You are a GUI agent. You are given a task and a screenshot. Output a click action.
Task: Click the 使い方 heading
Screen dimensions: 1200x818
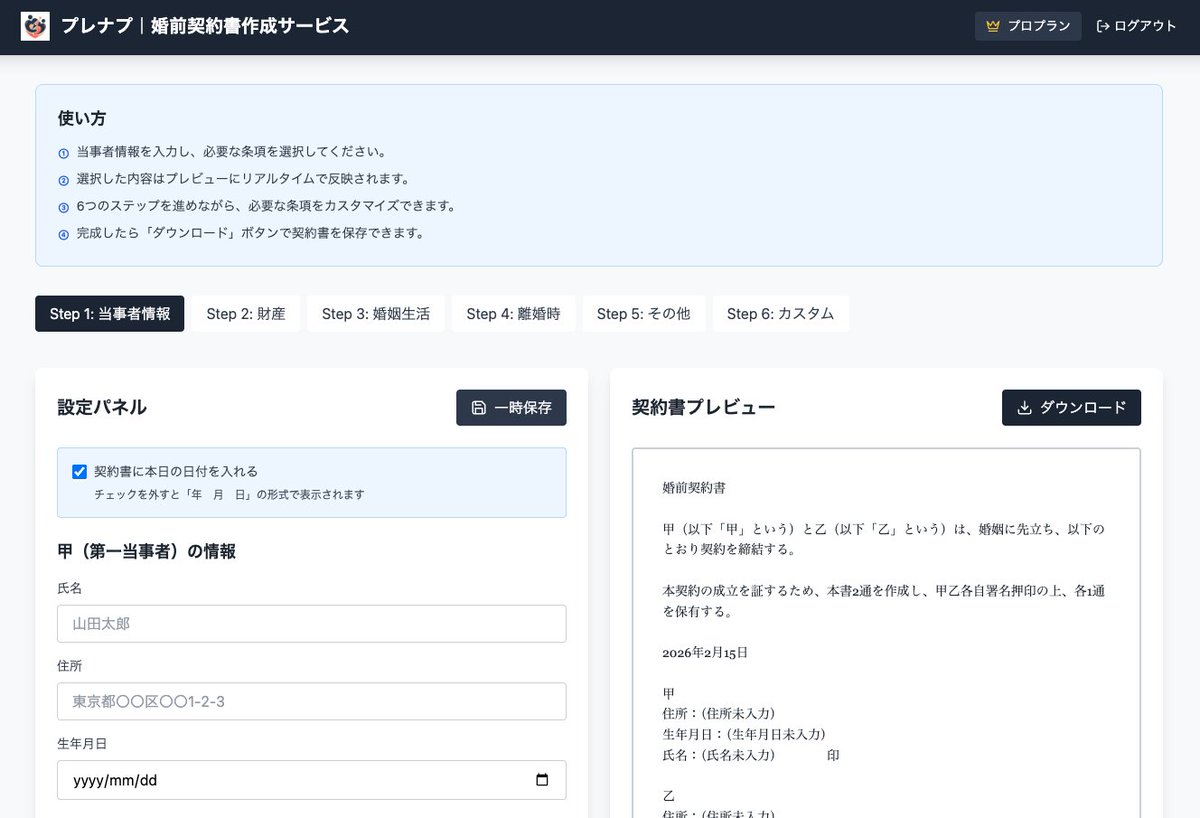point(82,118)
